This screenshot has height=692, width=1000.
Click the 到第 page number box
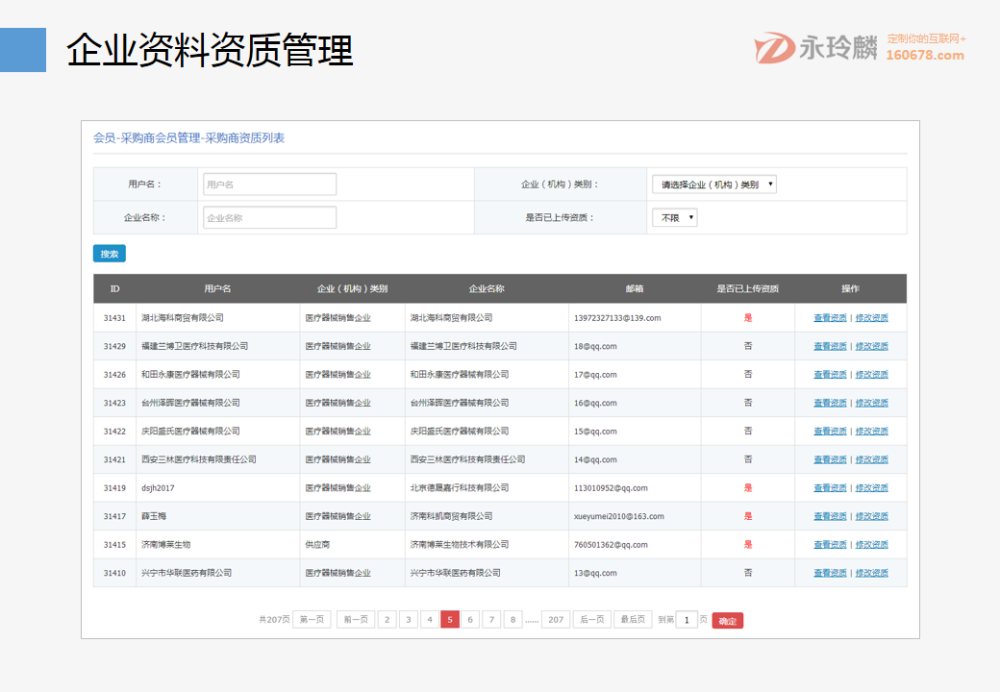686,619
